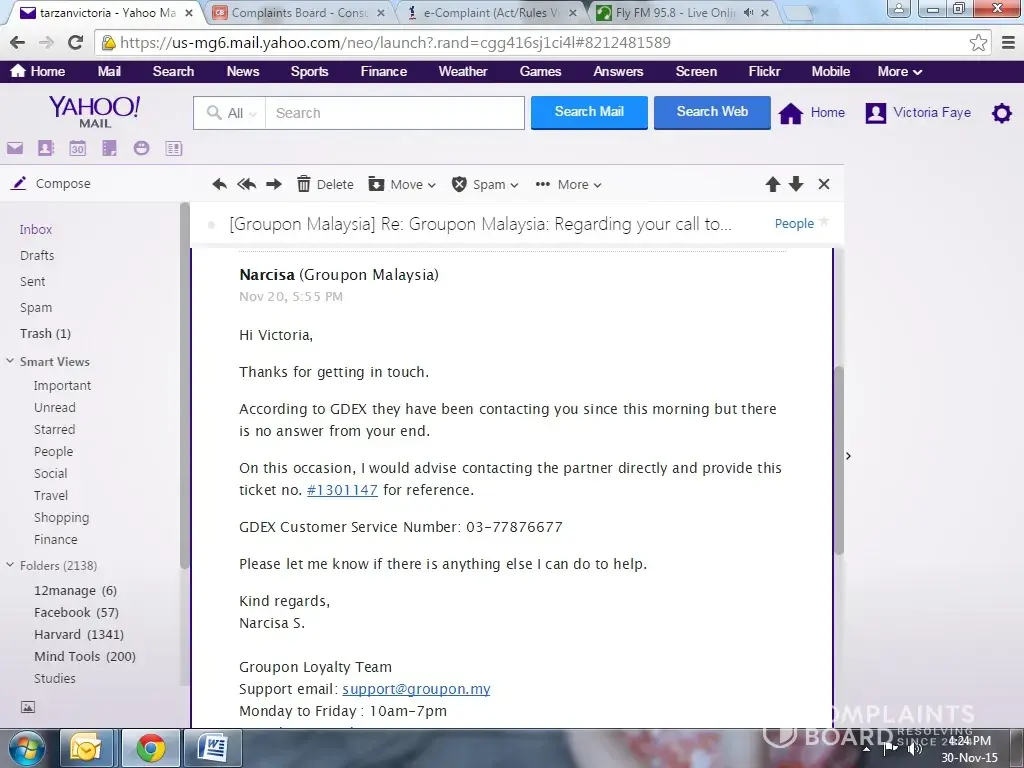Click the Reply All double-arrow icon
The height and width of the screenshot is (768, 1024).
coord(246,184)
